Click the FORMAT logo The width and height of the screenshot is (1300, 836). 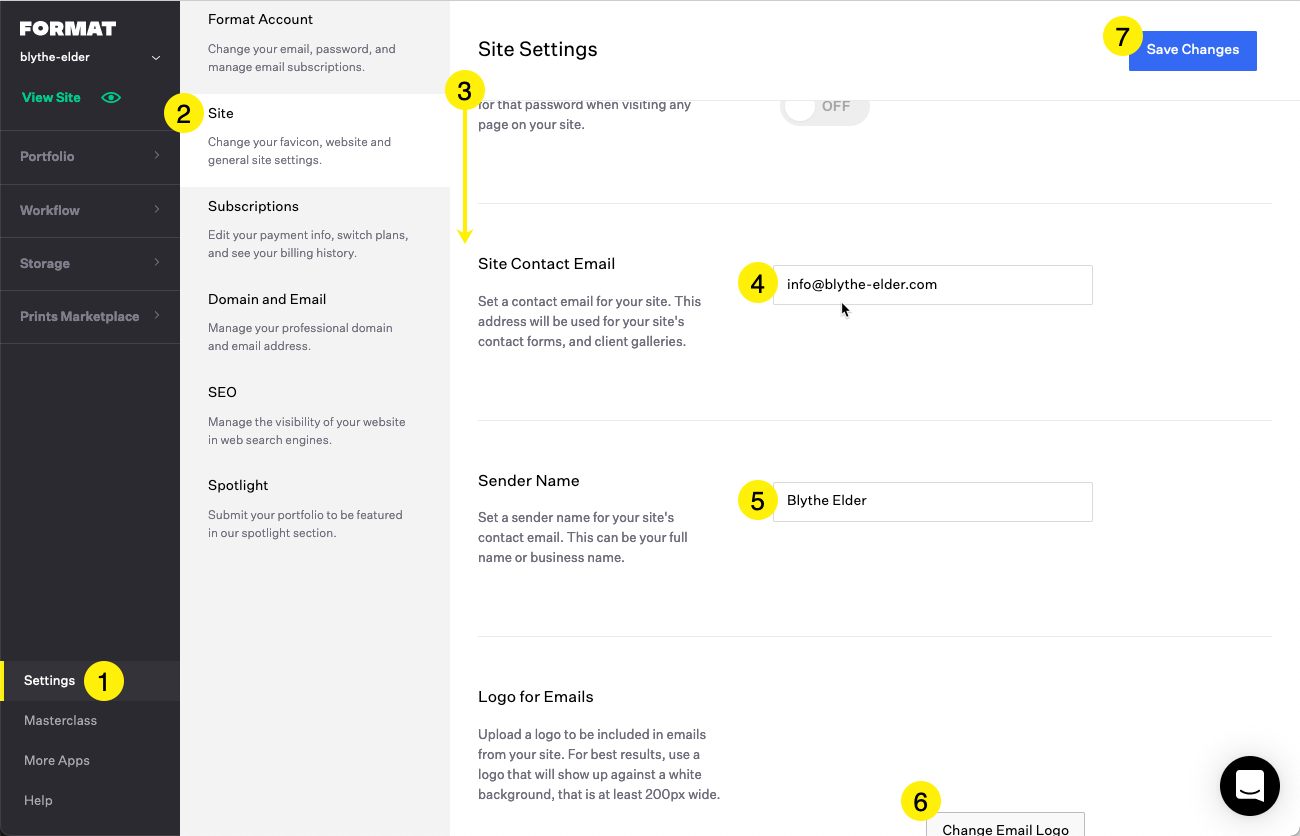coord(68,28)
